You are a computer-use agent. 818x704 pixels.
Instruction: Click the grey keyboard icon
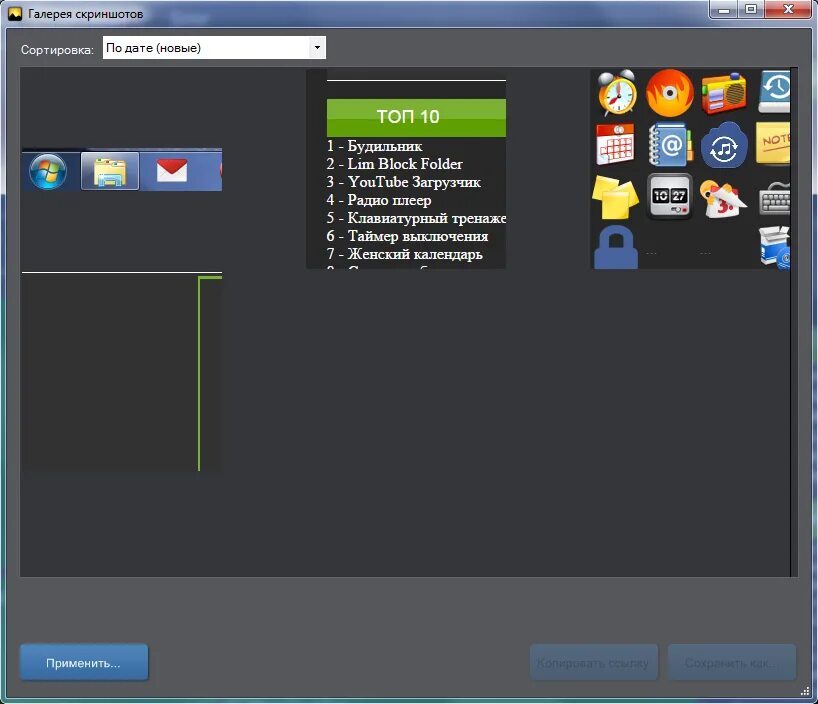point(774,198)
